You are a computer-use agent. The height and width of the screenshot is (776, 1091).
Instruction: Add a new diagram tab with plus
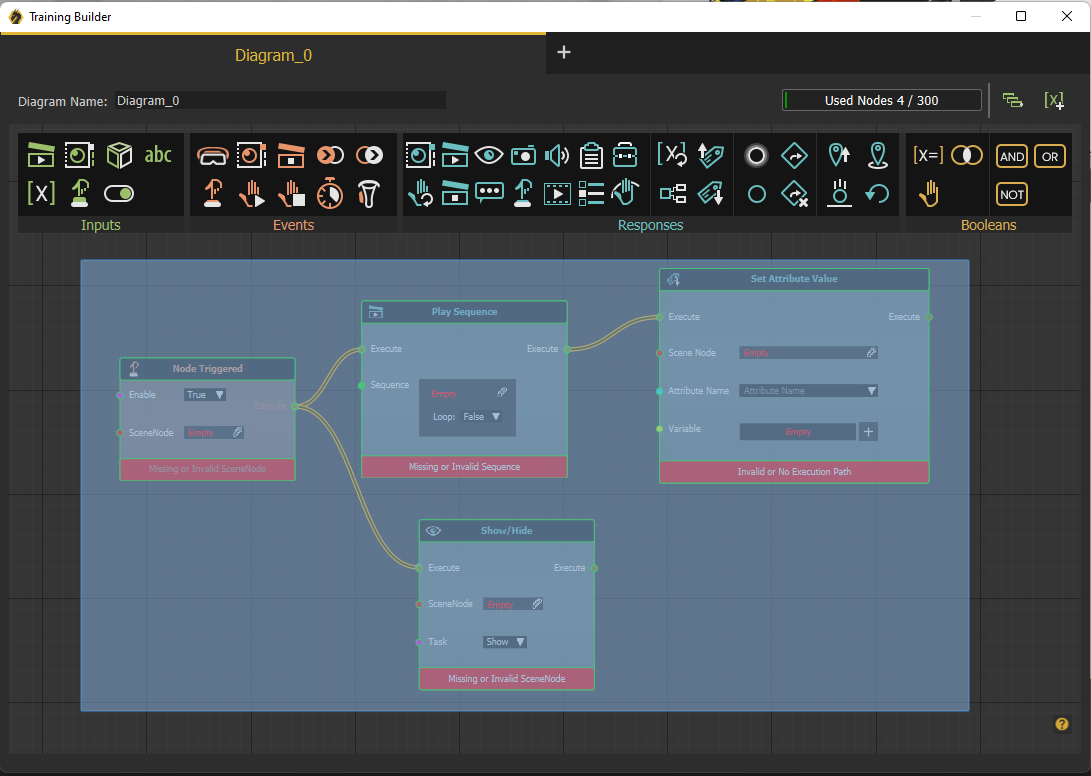pyautogui.click(x=564, y=52)
